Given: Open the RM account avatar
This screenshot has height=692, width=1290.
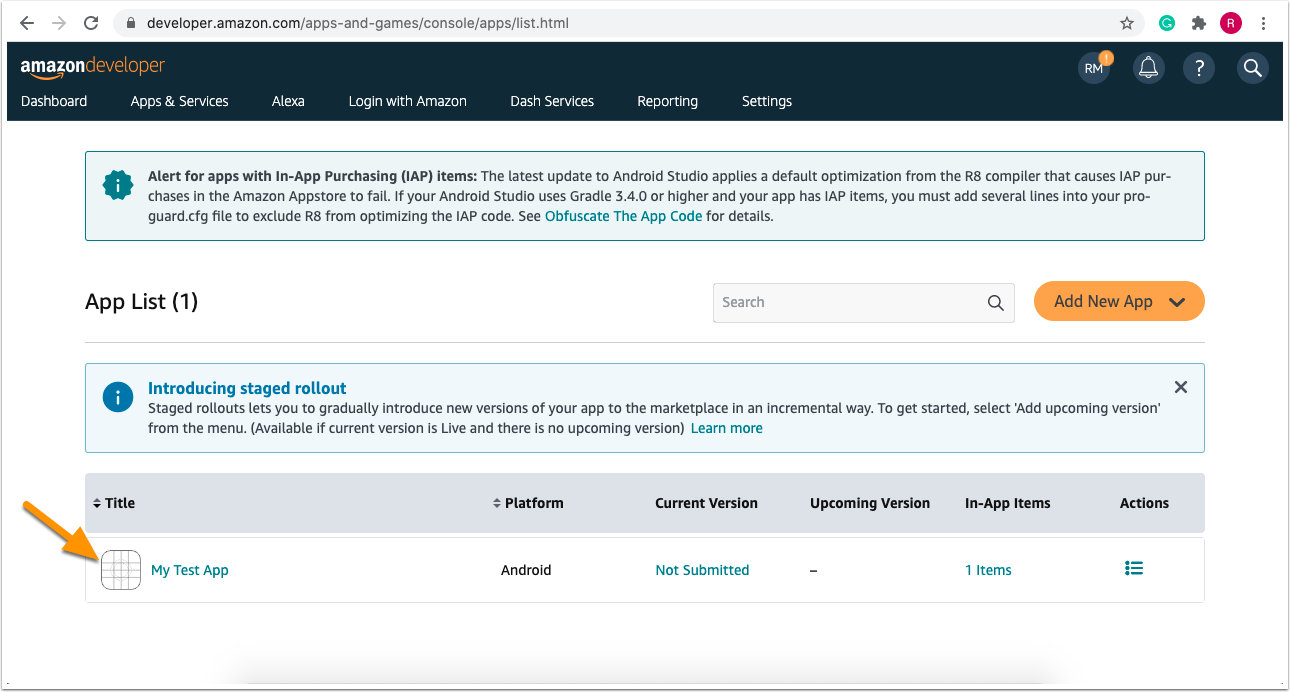Looking at the screenshot, I should click(x=1094, y=68).
